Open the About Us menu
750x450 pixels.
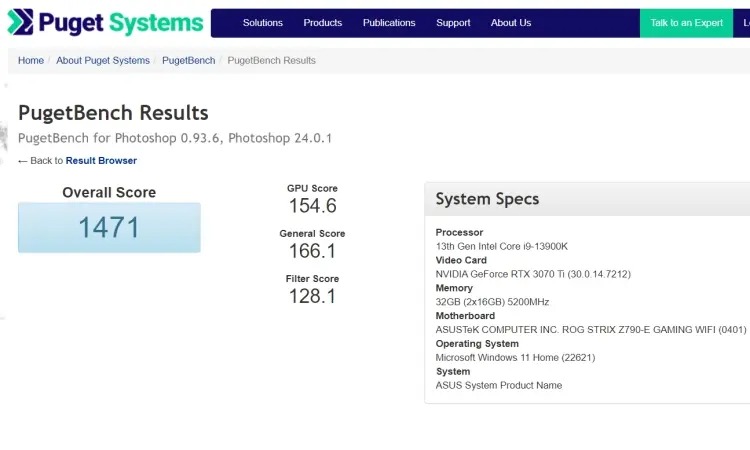(510, 23)
